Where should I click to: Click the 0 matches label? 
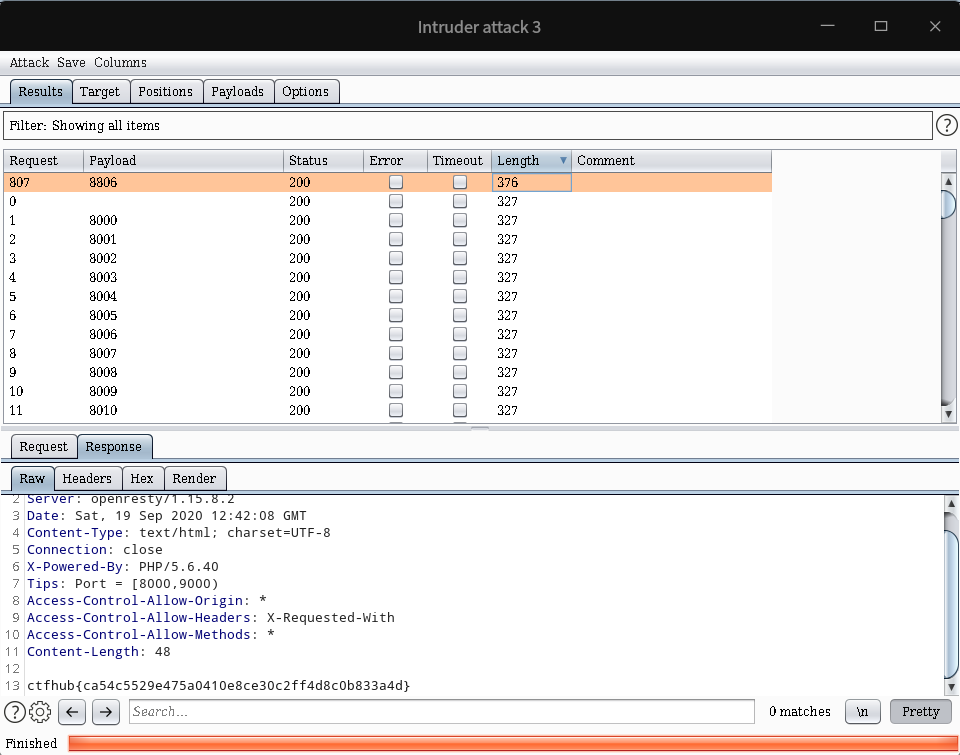pos(800,712)
